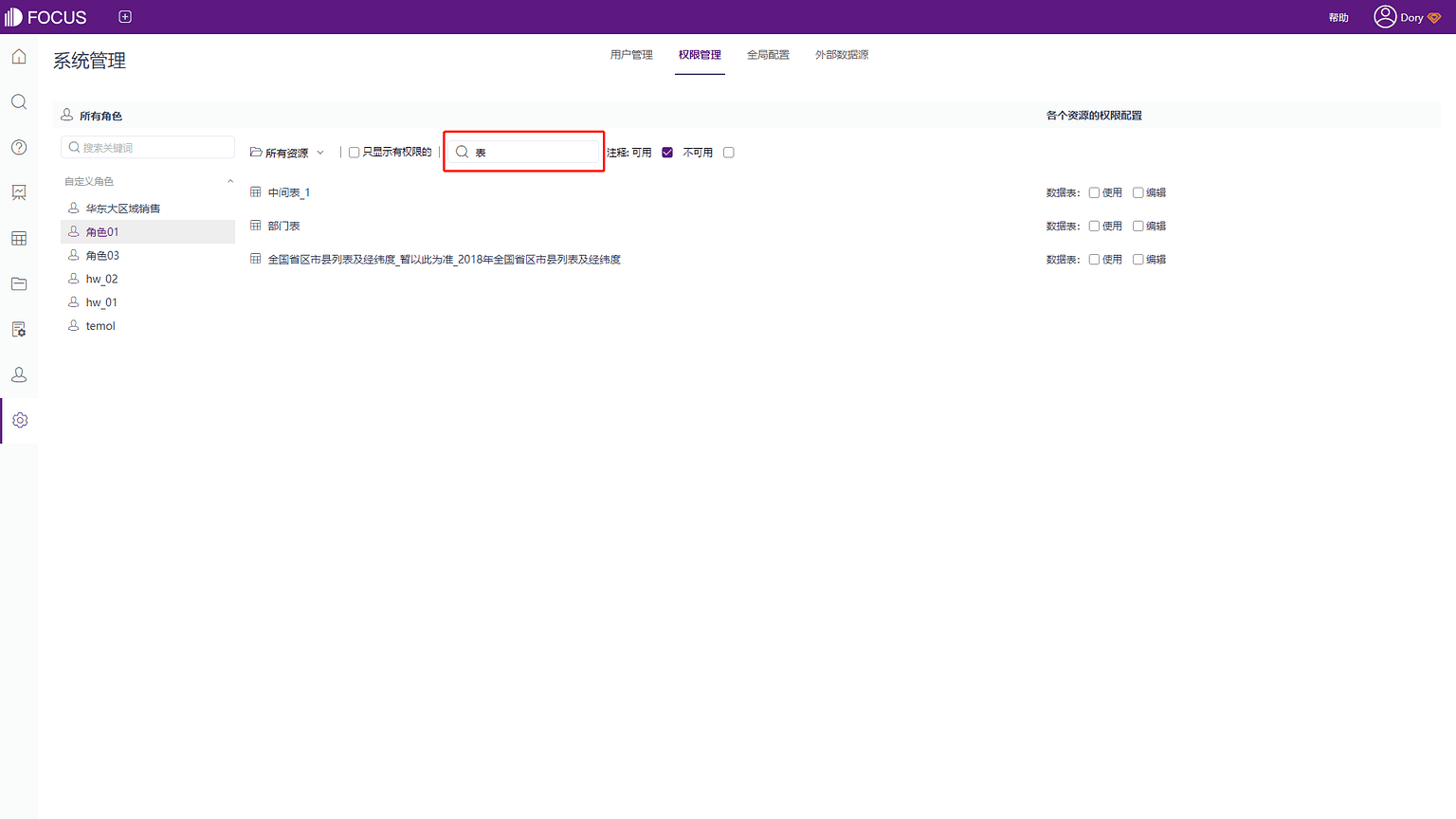Click the role icon beside temol
Viewport: 1456px width, 819px height.
click(74, 325)
